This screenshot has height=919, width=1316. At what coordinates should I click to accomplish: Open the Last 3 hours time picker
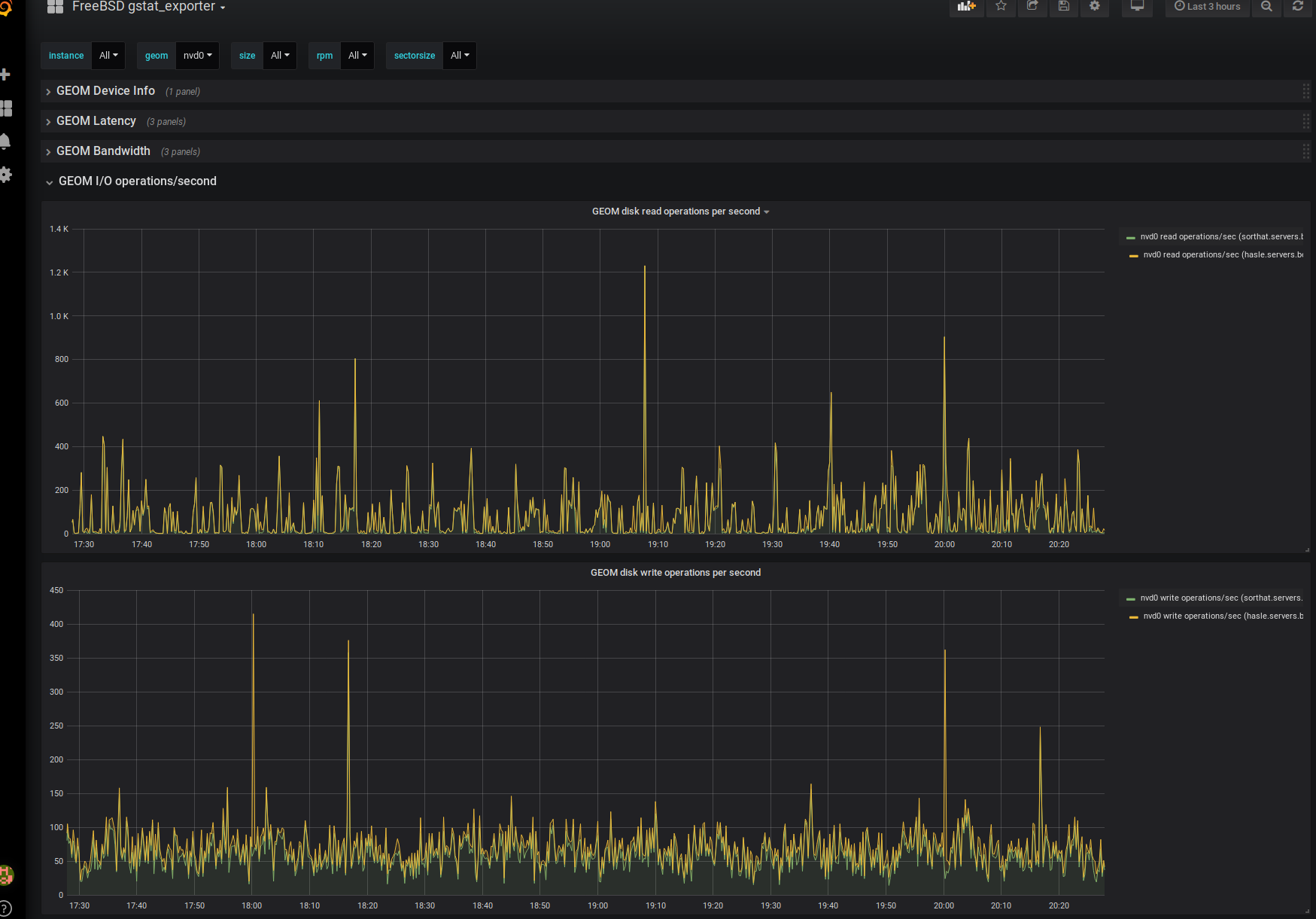(x=1207, y=7)
